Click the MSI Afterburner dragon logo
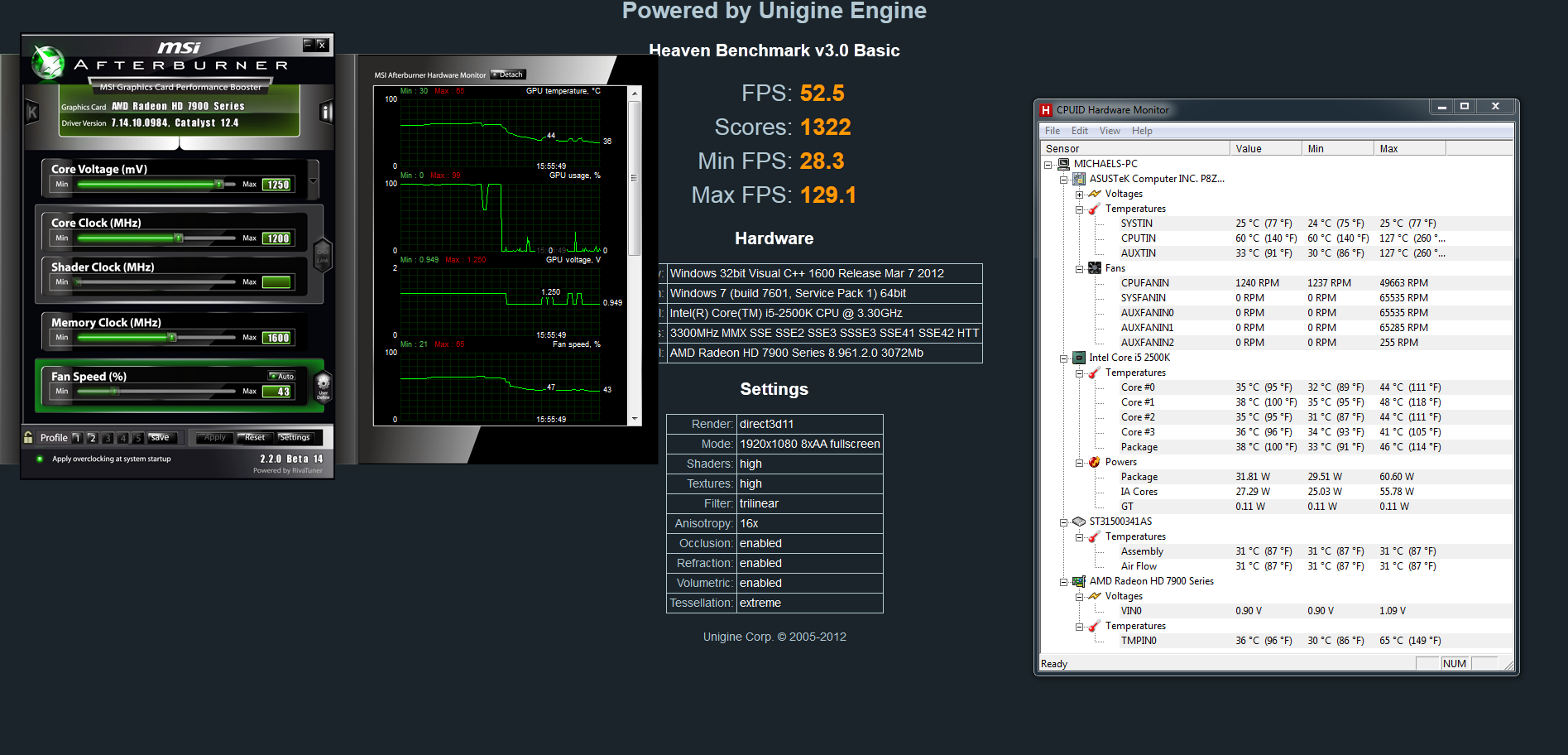The height and width of the screenshot is (755, 1568). click(x=49, y=62)
